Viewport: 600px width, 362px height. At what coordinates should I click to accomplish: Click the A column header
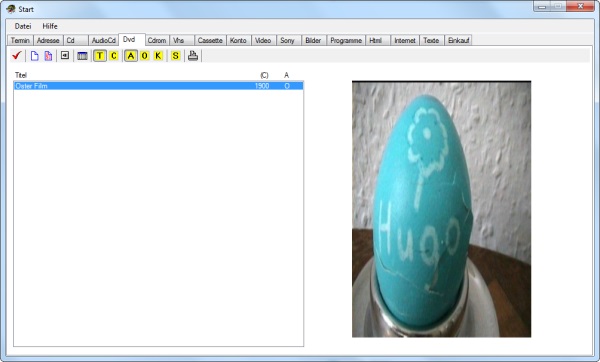pos(286,75)
